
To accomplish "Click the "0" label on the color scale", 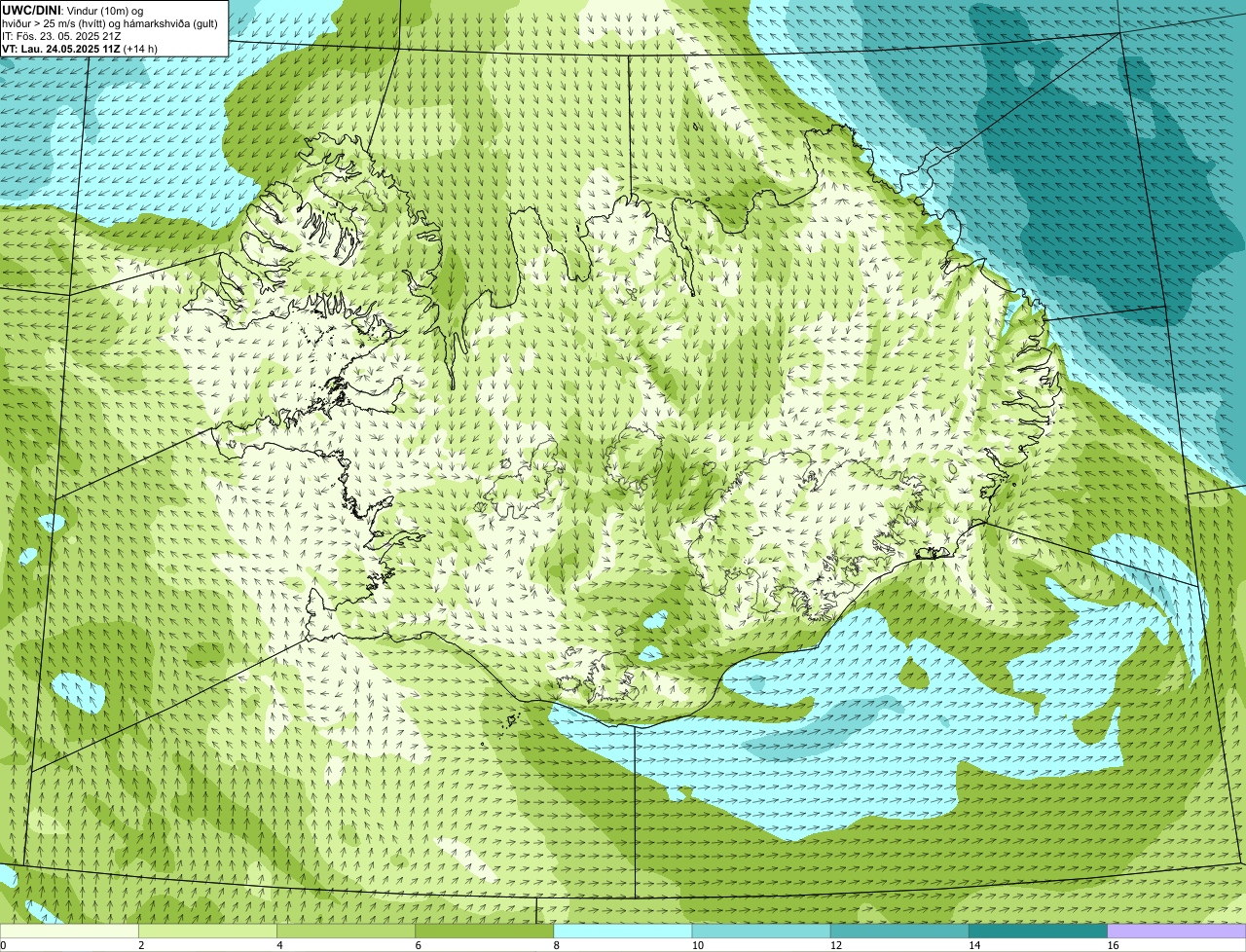I will (3, 945).
